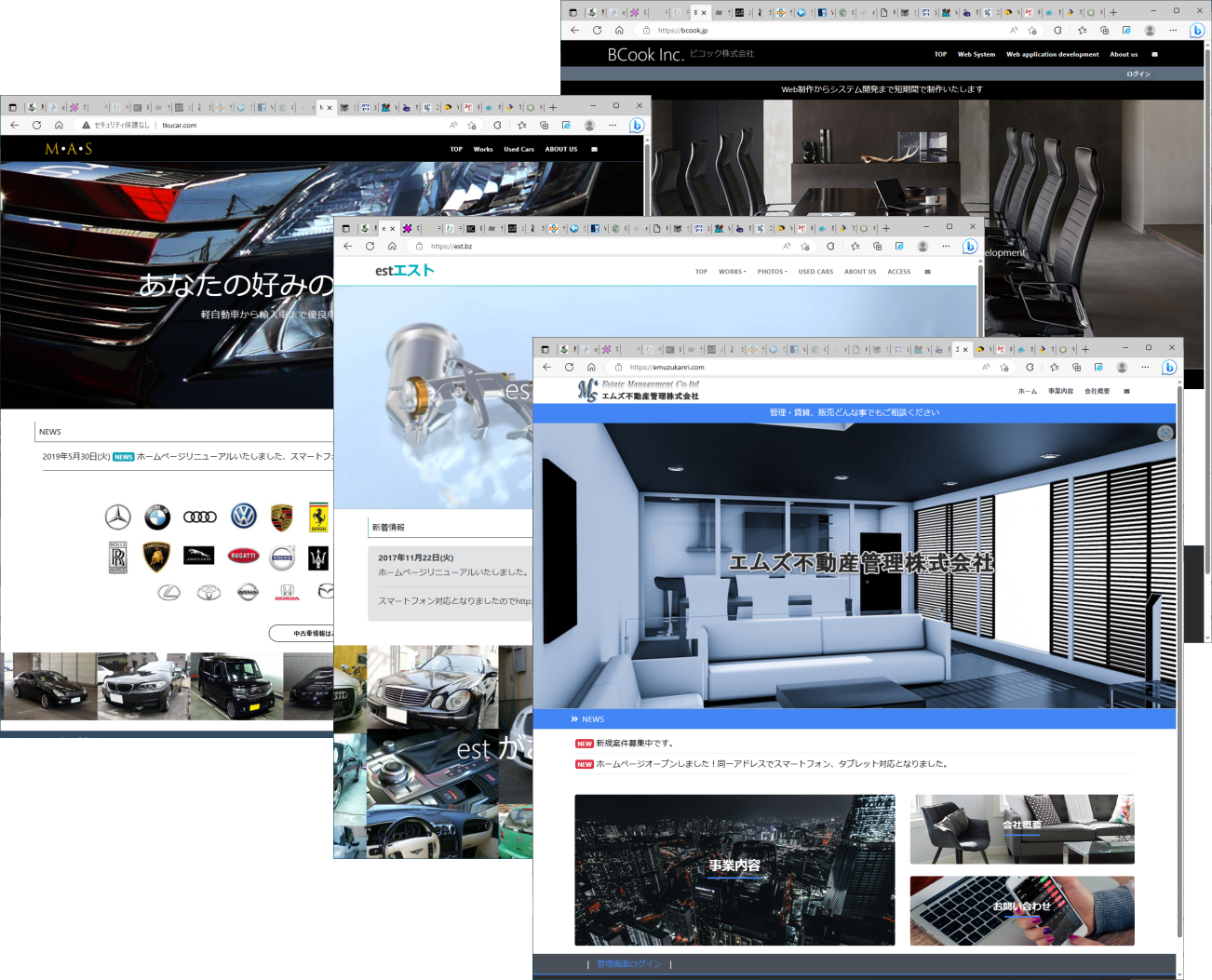Screen dimensions: 1212x980
Task: Open profile avatar in emuzukanri.com window
Action: click(x=1122, y=367)
